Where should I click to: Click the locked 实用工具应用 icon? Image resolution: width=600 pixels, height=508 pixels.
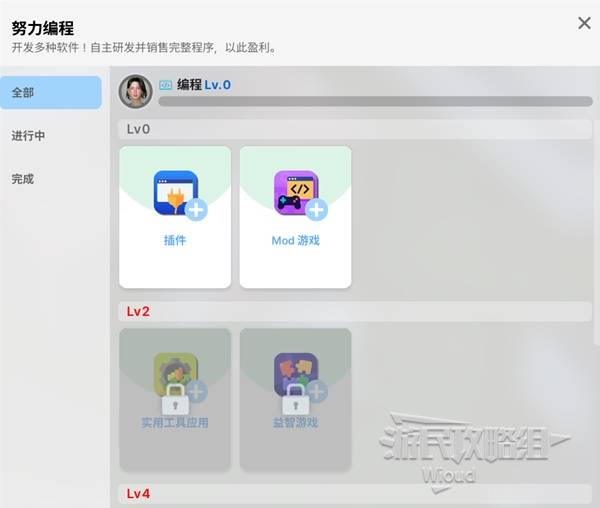point(176,375)
